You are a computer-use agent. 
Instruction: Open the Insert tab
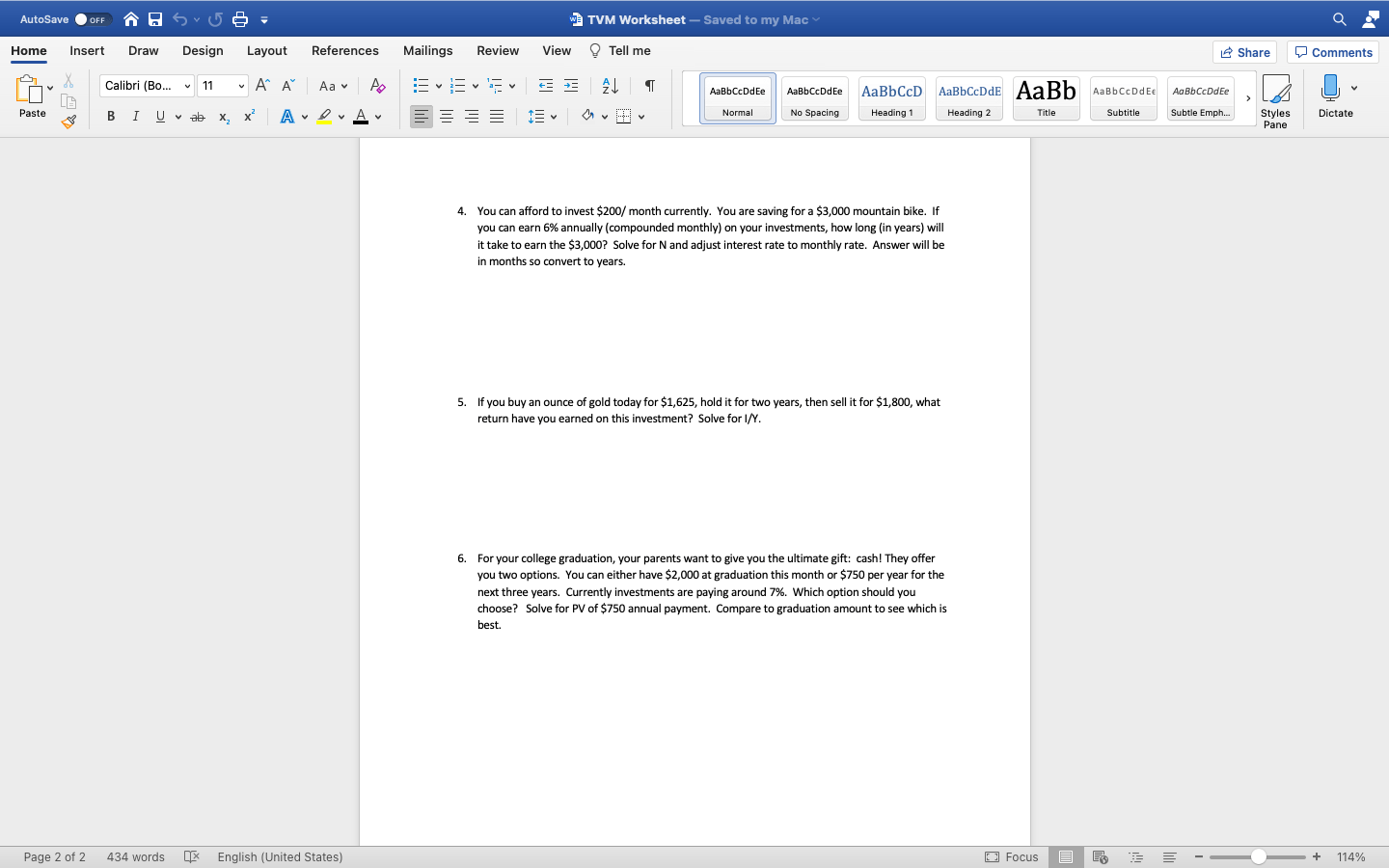click(x=87, y=51)
